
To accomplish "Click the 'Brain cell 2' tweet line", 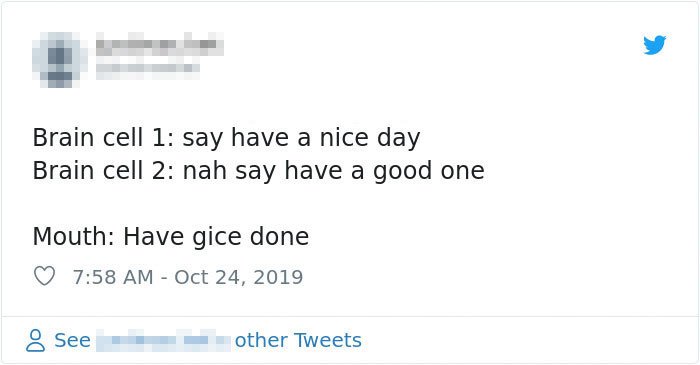I will (258, 171).
